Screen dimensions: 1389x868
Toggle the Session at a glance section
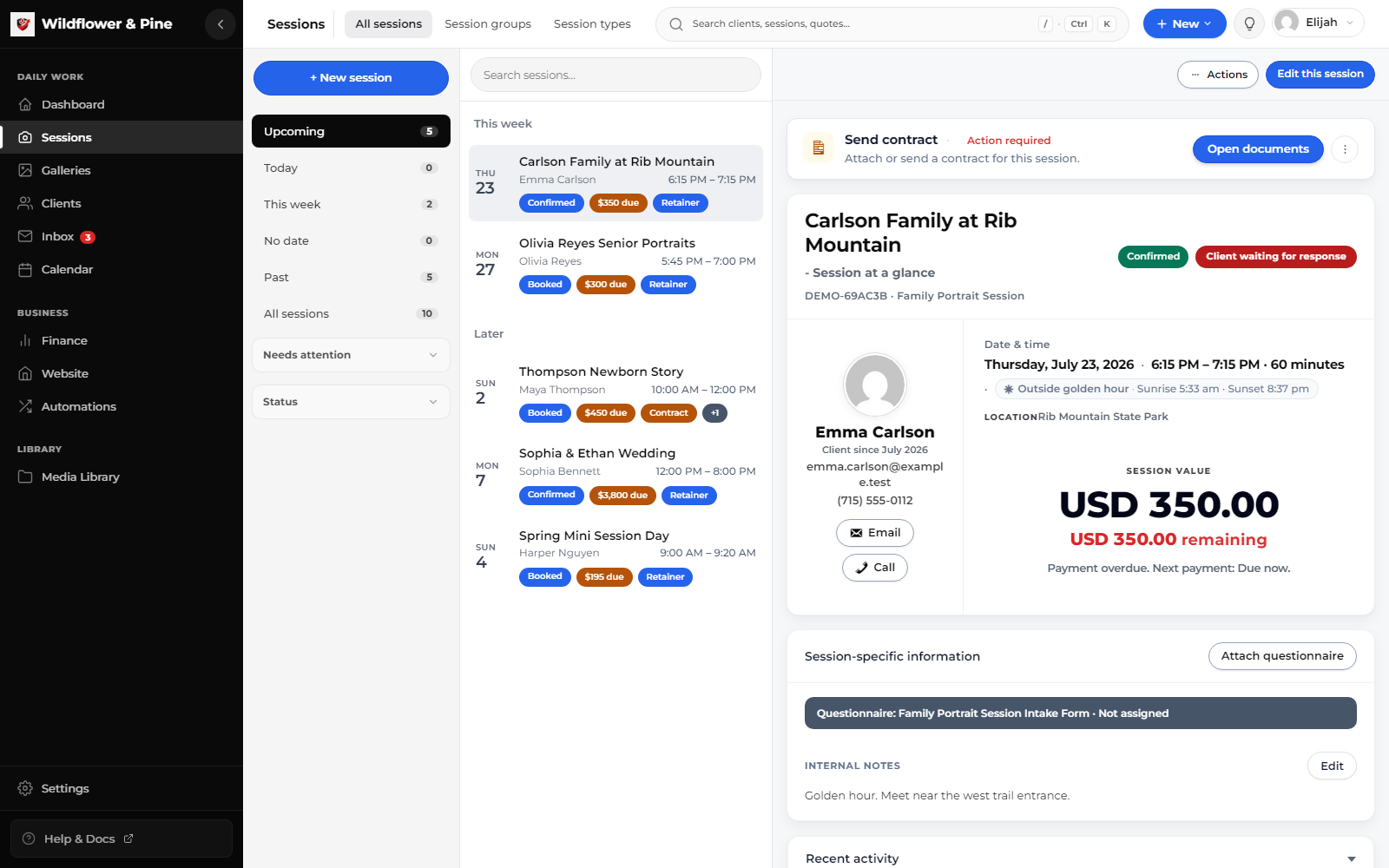870,273
